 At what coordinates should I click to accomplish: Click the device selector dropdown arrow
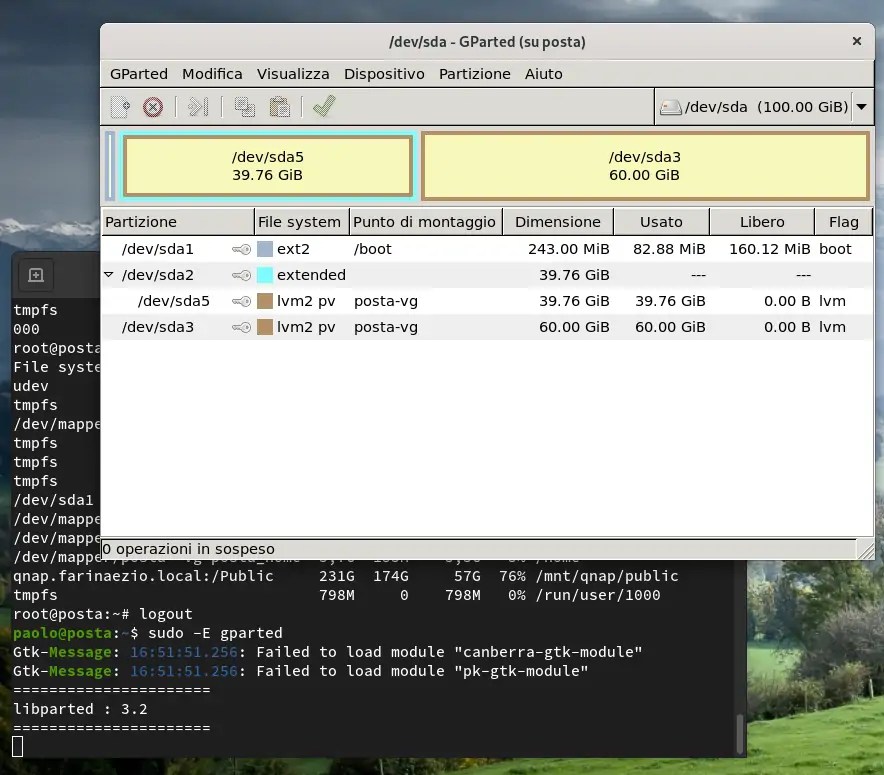[x=861, y=107]
